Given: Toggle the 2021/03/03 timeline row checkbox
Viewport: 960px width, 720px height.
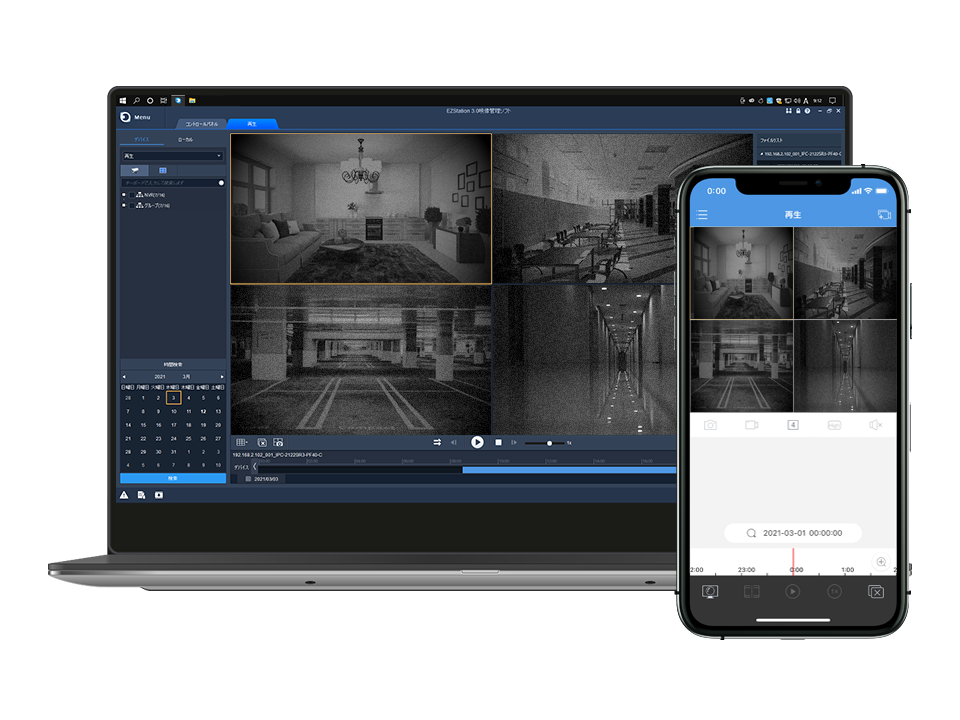Looking at the screenshot, I should (249, 479).
